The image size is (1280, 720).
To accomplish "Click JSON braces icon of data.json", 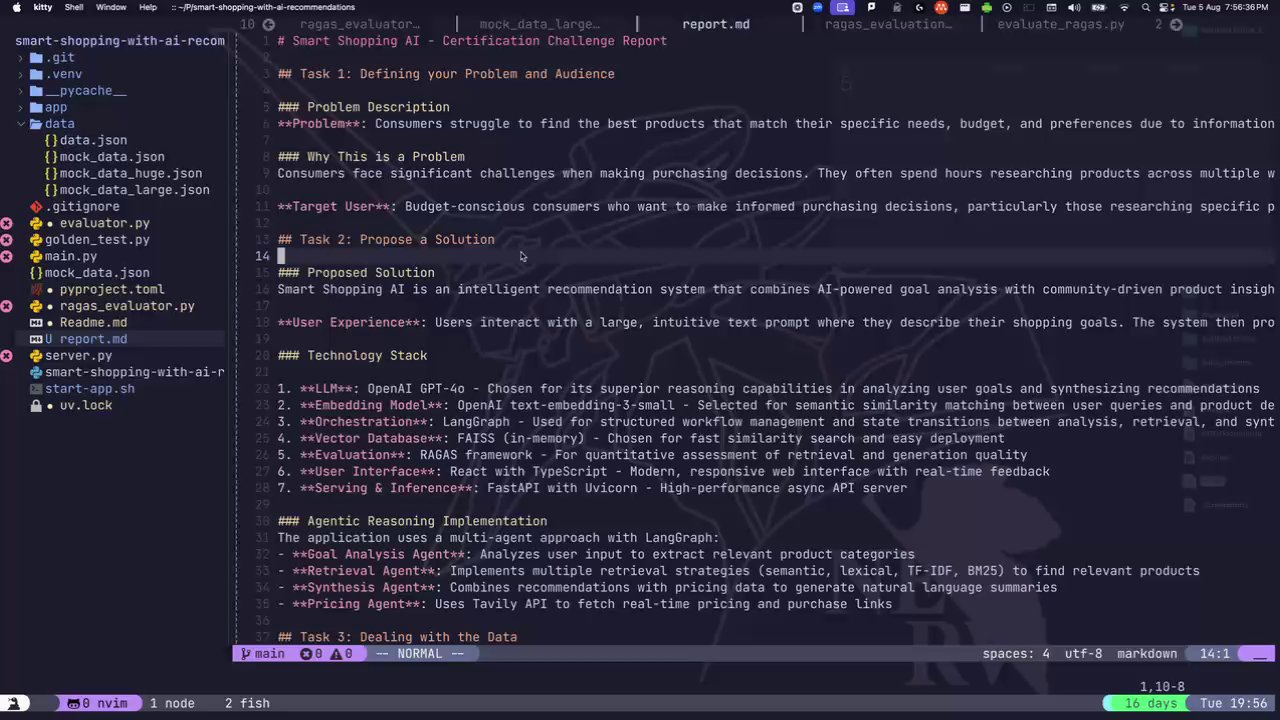I will tap(51, 141).
